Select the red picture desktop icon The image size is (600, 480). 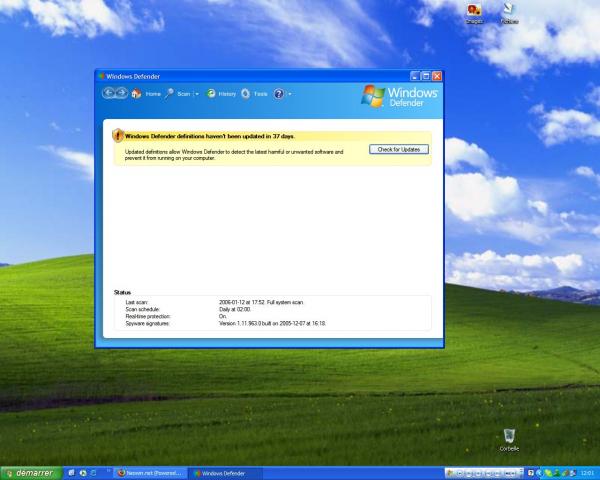(474, 13)
